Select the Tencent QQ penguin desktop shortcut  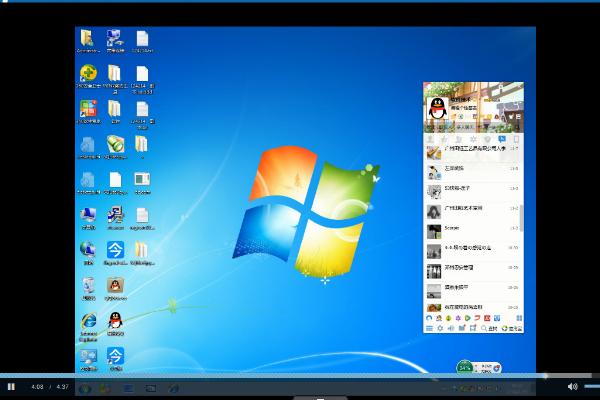115,324
